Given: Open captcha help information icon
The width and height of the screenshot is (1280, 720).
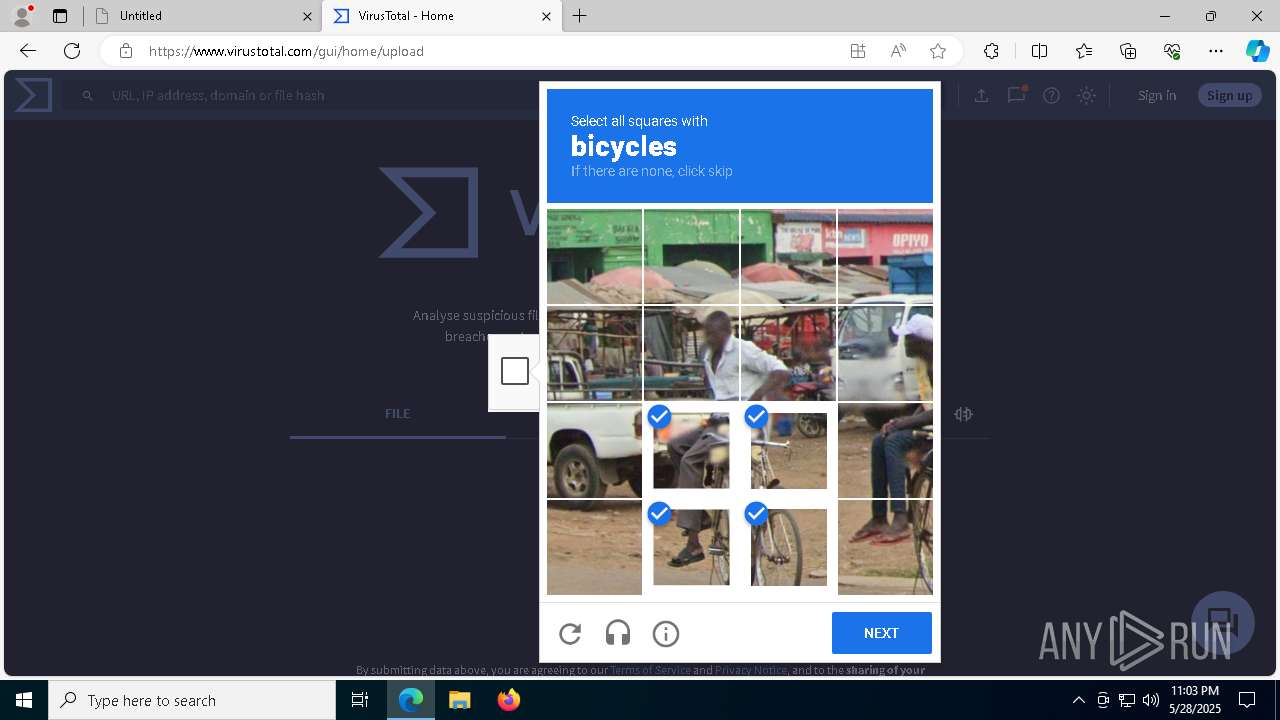Looking at the screenshot, I should click(666, 633).
